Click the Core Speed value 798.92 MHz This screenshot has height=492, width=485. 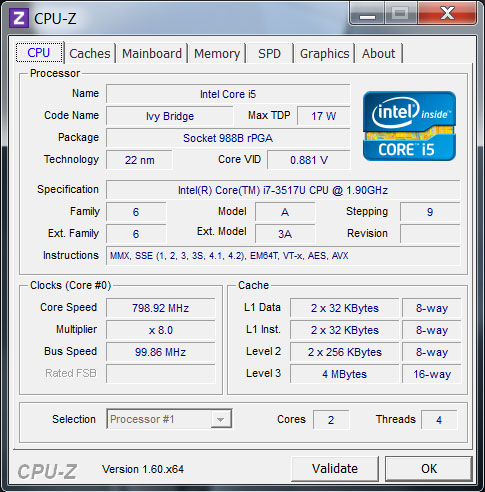160,308
